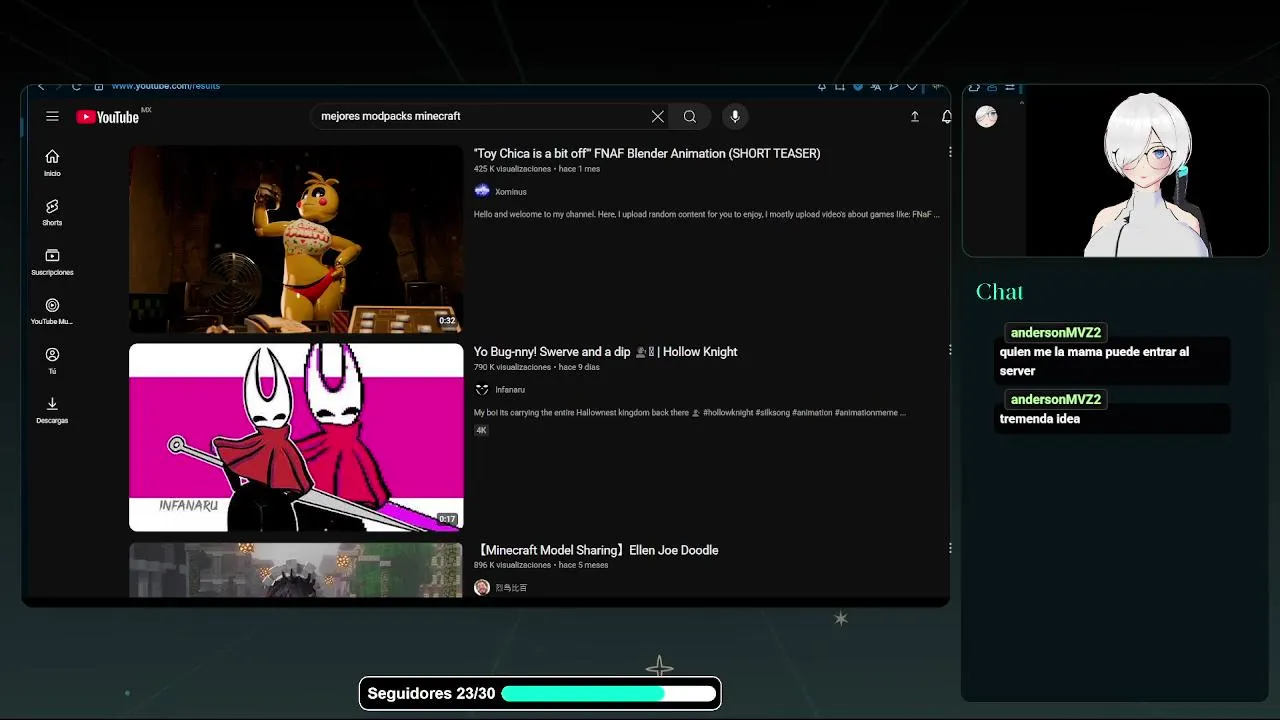Image resolution: width=1280 pixels, height=720 pixels.
Task: Click the 'quien me la mama' chat message
Action: point(1094,361)
